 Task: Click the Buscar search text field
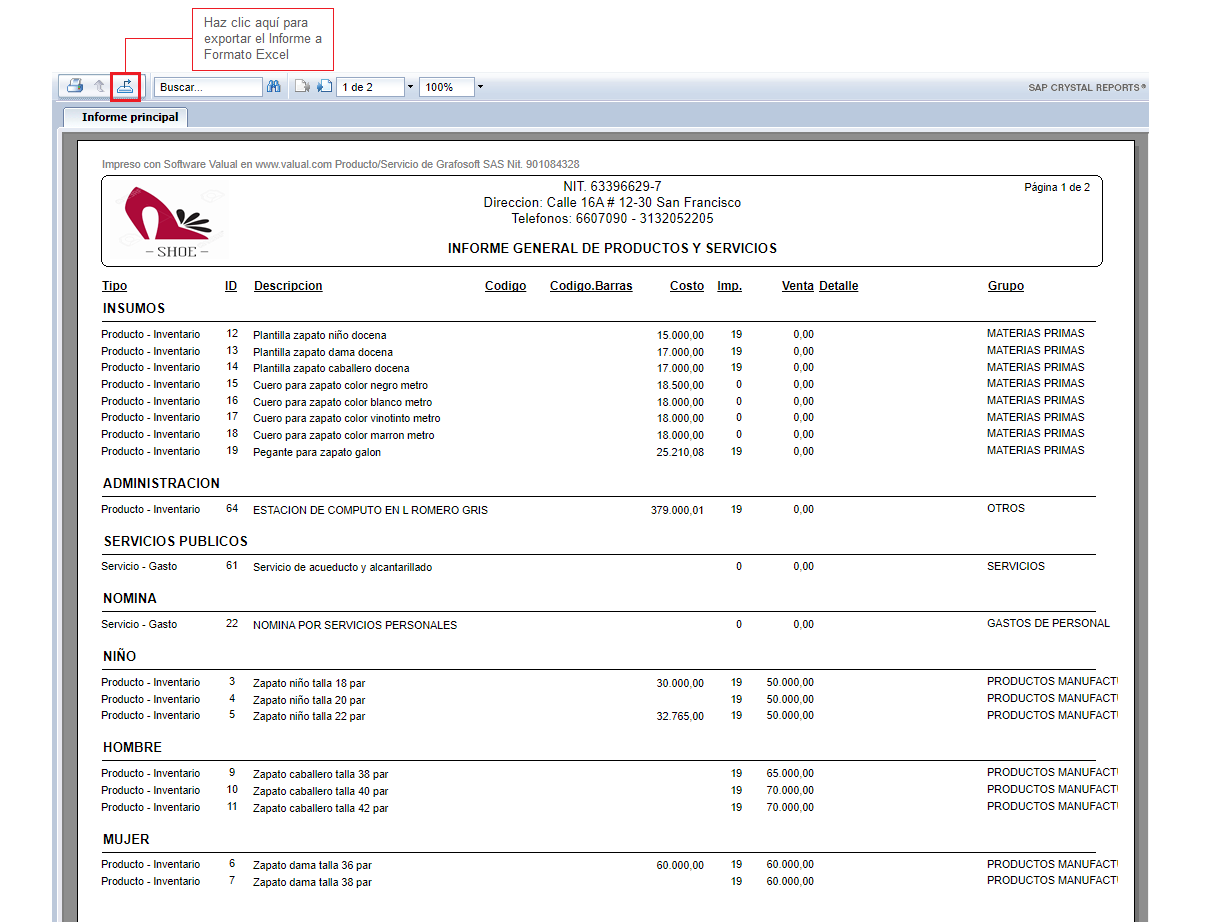click(209, 87)
